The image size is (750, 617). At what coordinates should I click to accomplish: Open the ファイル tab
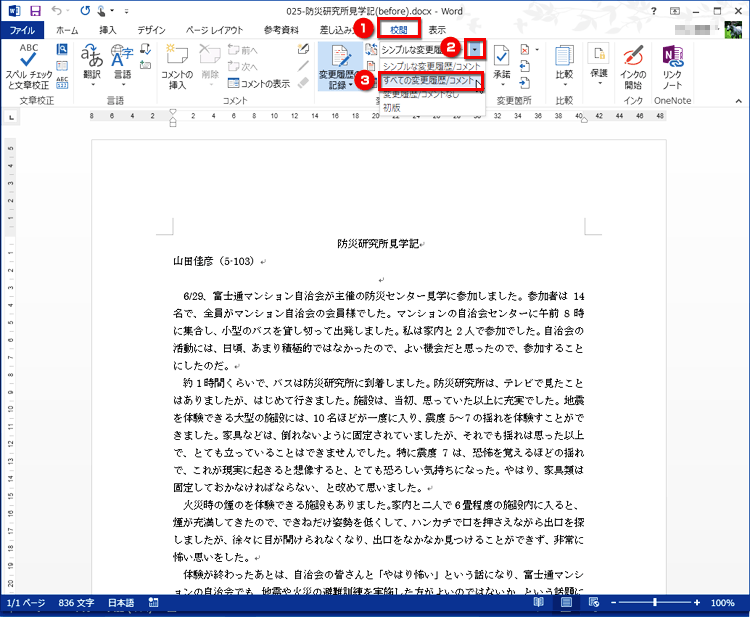[22, 30]
